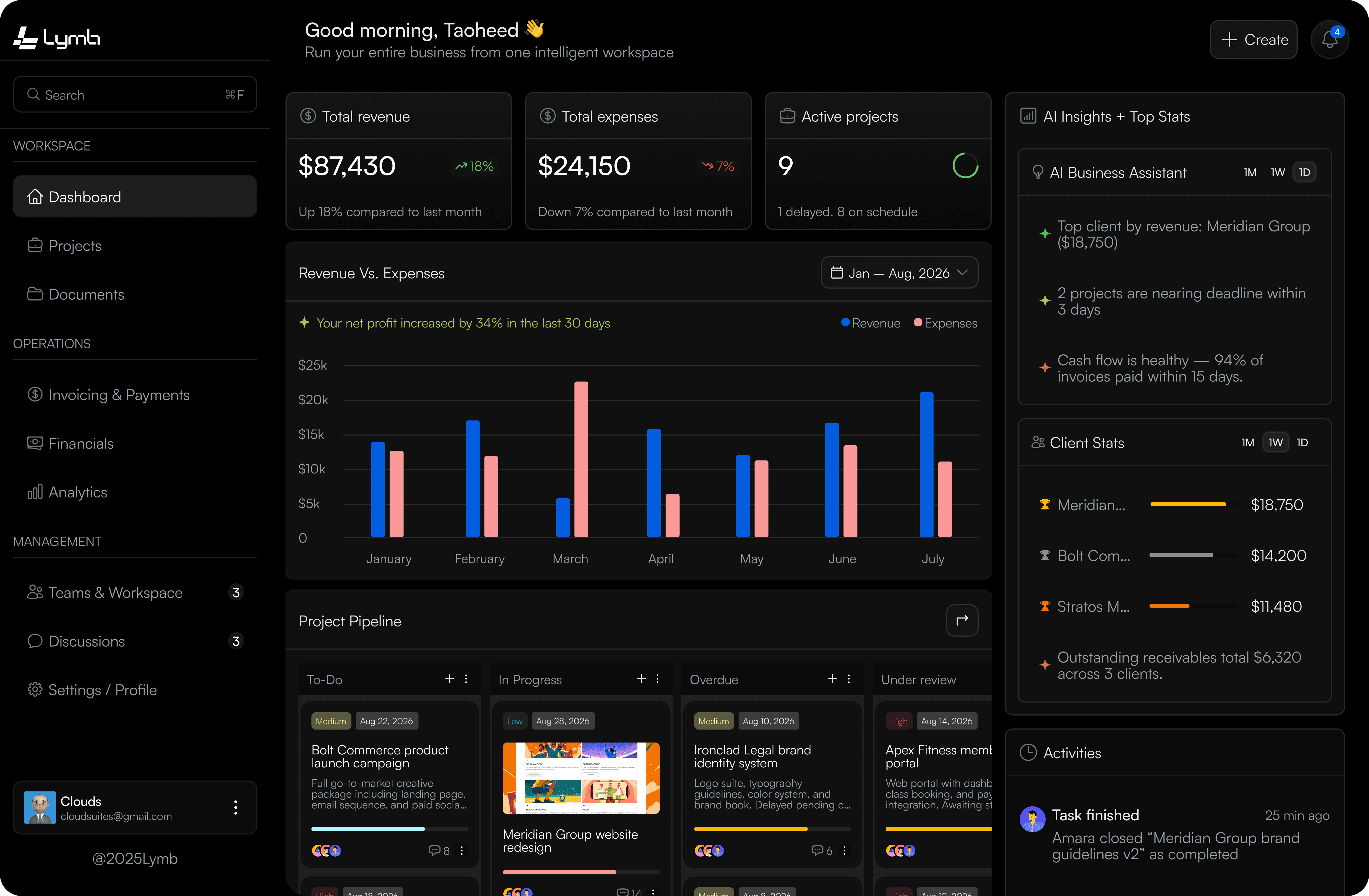1369x896 pixels.
Task: Select 1D range in AI Business Assistant
Action: (1305, 173)
